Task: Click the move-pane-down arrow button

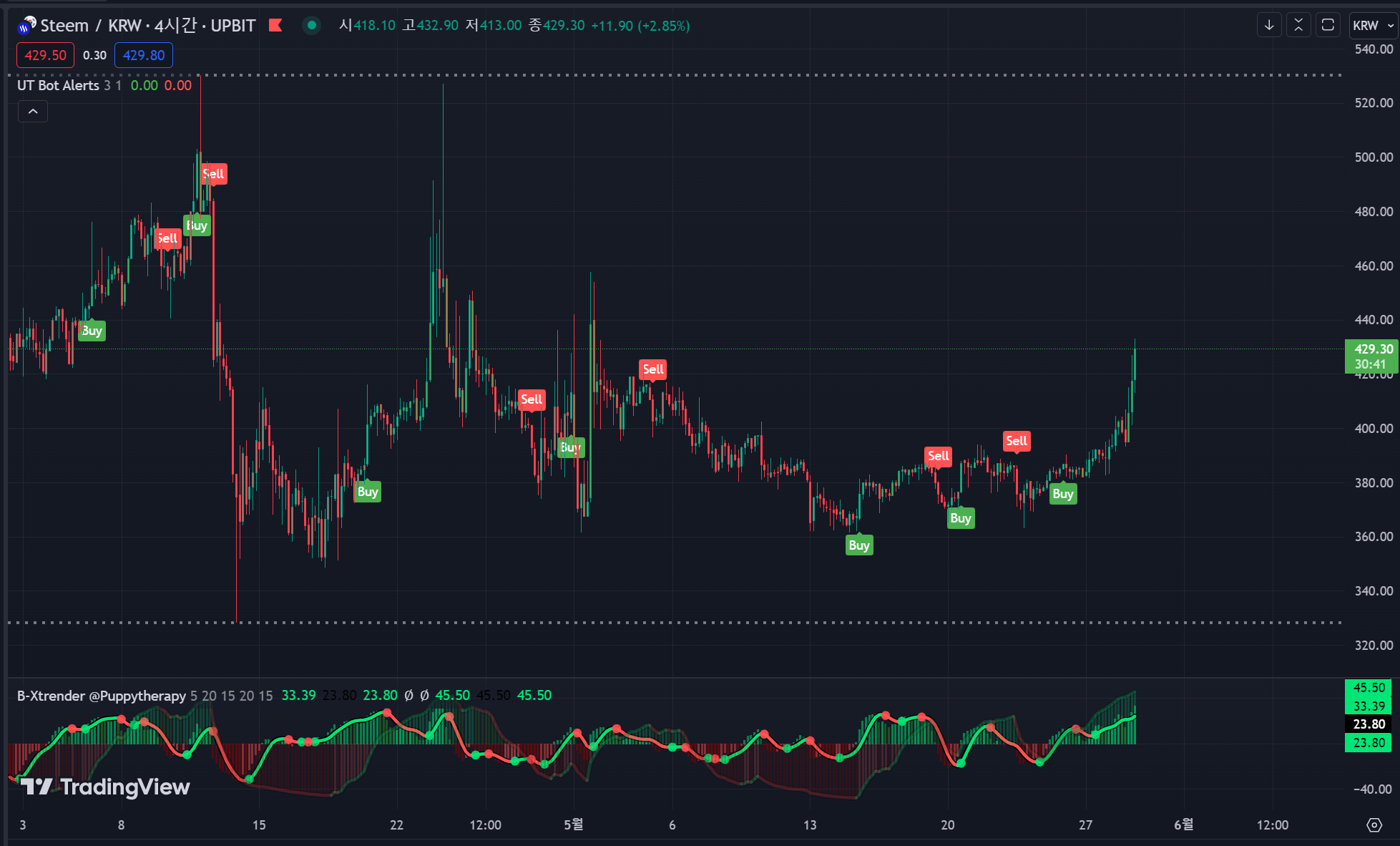Action: click(x=1269, y=25)
